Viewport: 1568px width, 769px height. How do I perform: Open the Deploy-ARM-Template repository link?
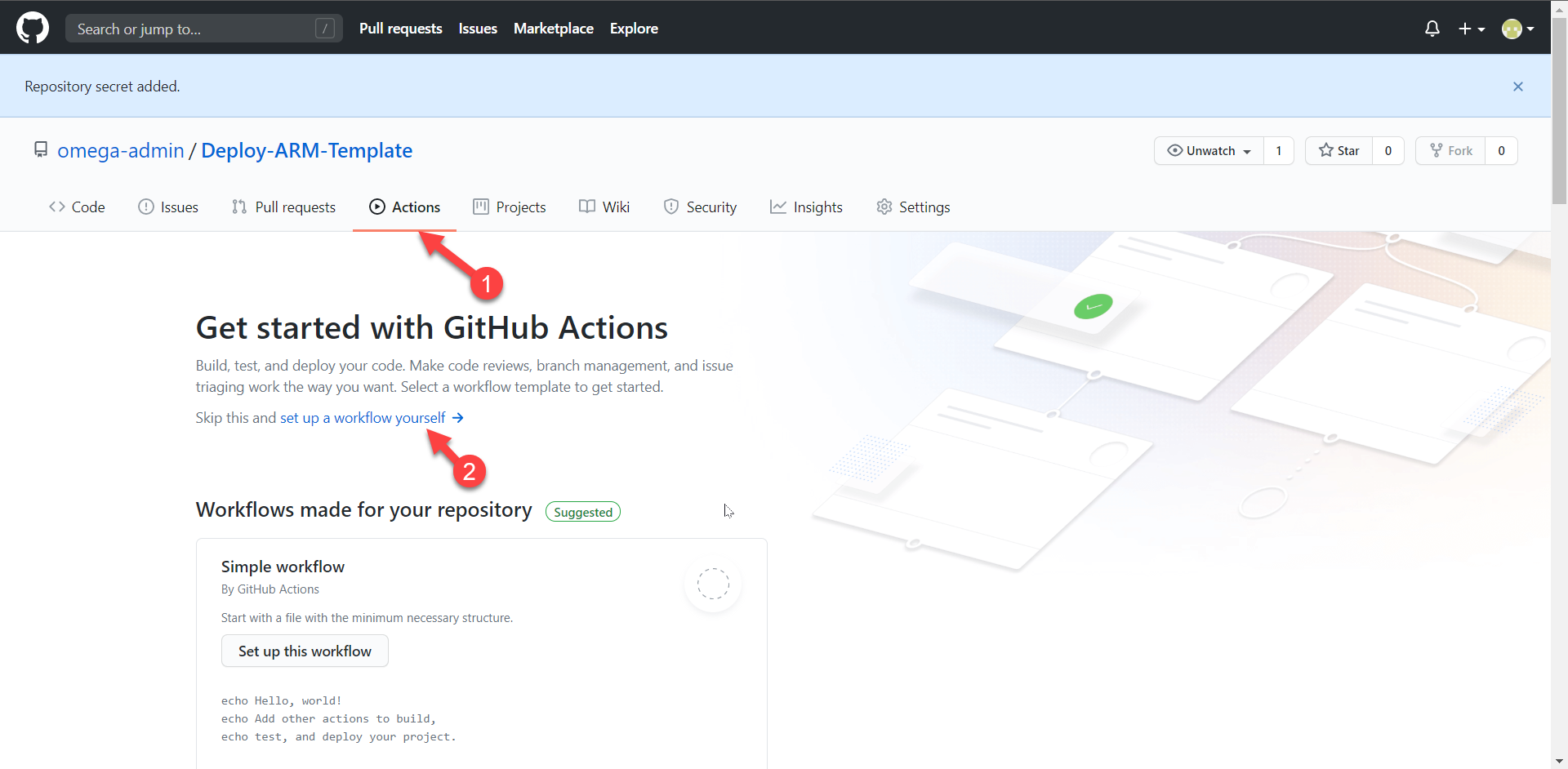coord(306,150)
